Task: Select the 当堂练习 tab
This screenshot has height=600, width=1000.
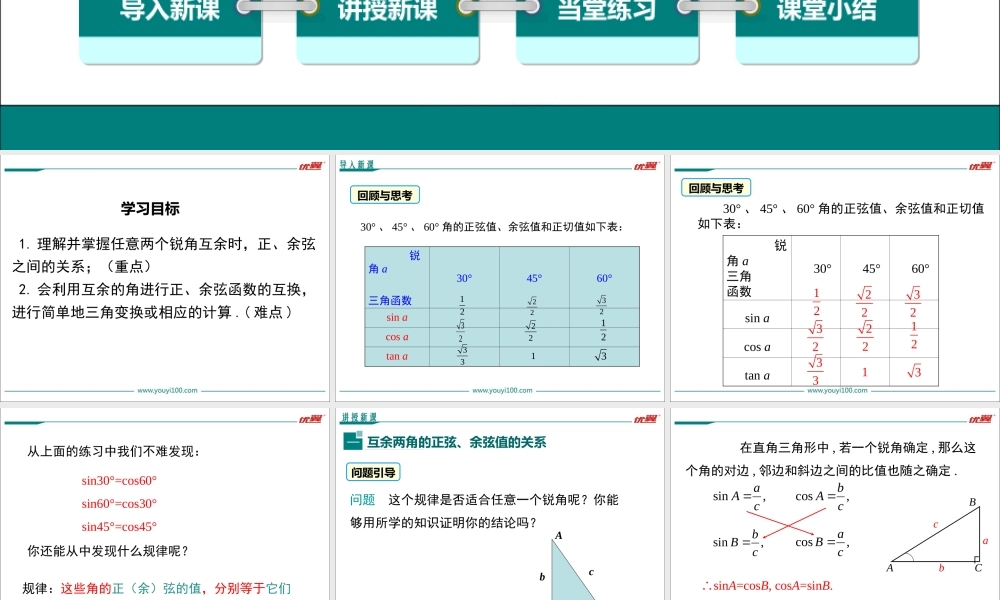Action: (x=607, y=12)
